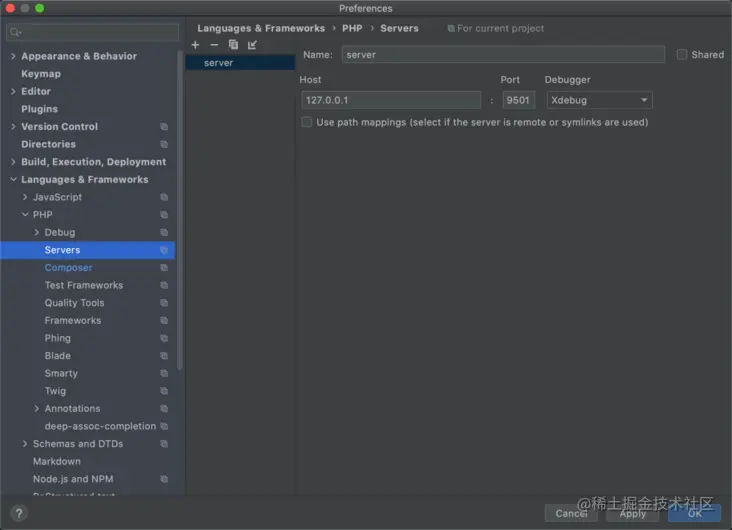
Task: Click project-level icon next to Blade
Action: (x=164, y=356)
